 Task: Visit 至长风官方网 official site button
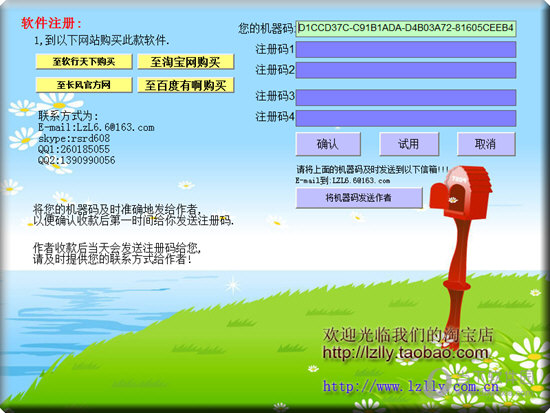84,85
